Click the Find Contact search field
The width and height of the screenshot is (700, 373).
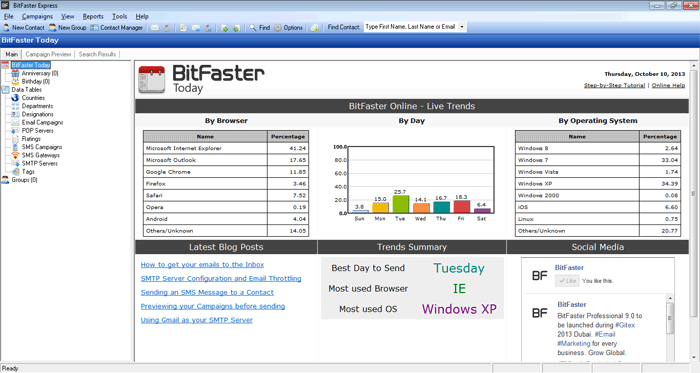(411, 27)
